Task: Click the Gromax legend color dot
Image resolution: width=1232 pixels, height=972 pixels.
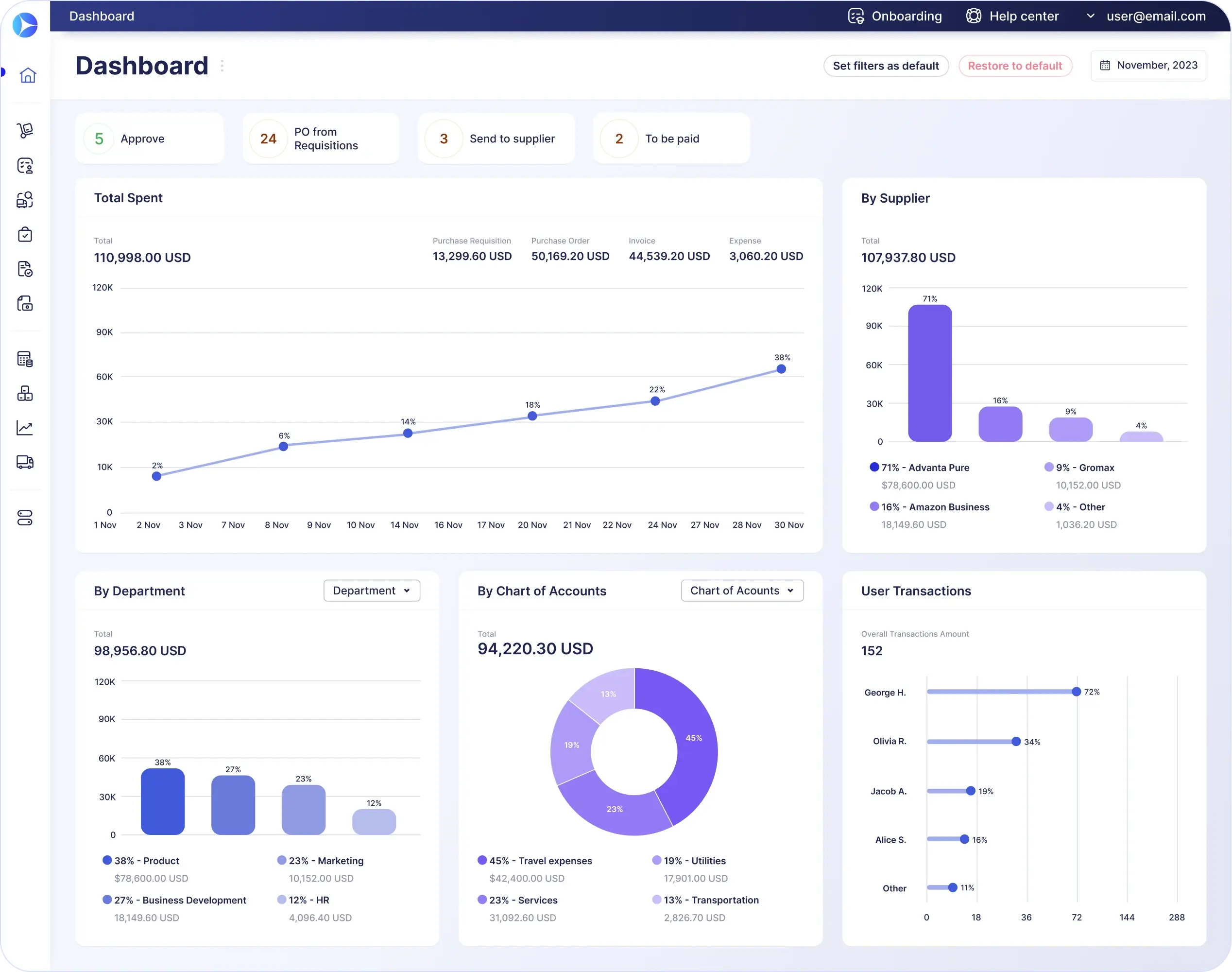Action: point(1049,467)
